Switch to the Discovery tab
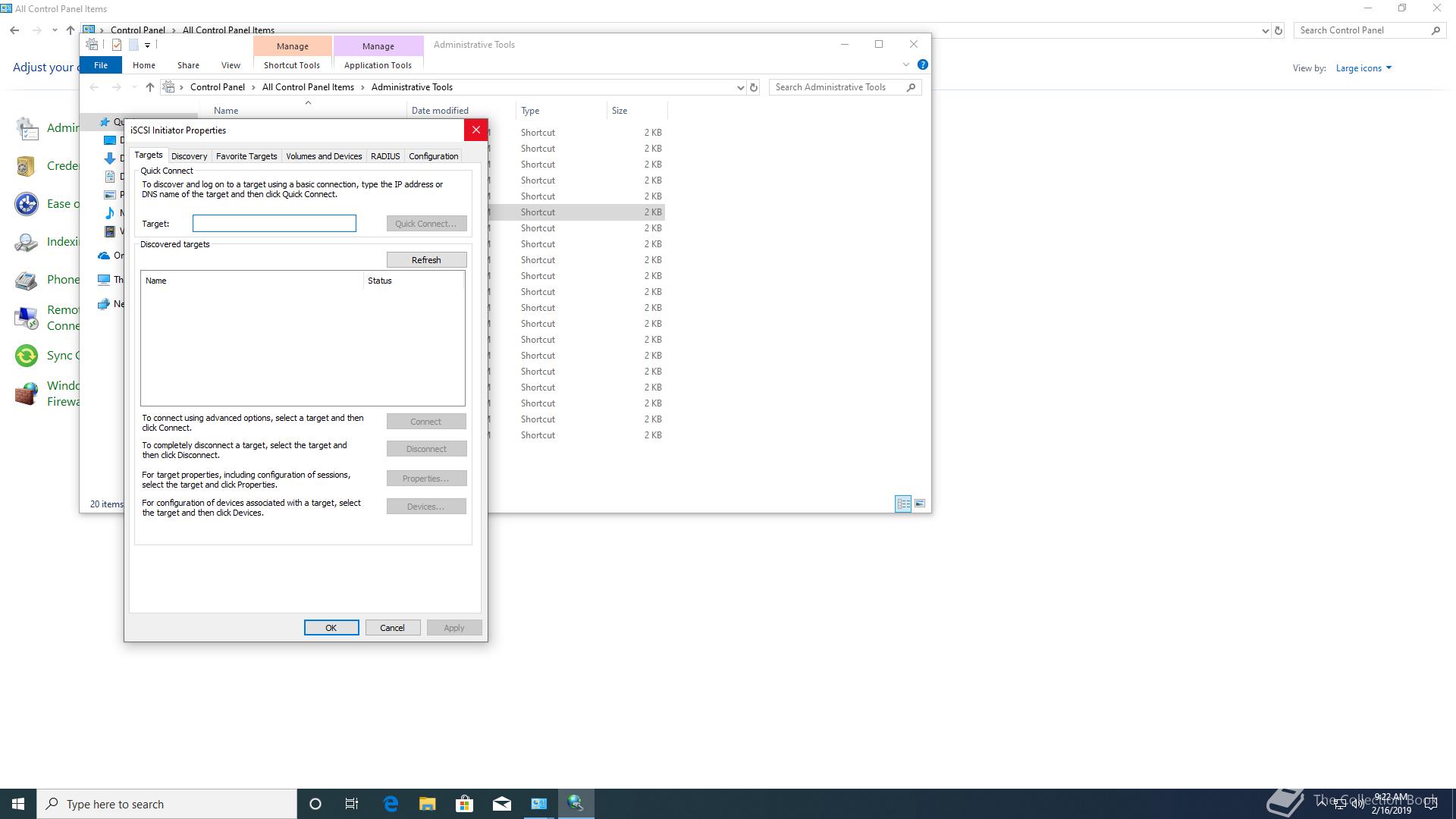 click(x=189, y=156)
